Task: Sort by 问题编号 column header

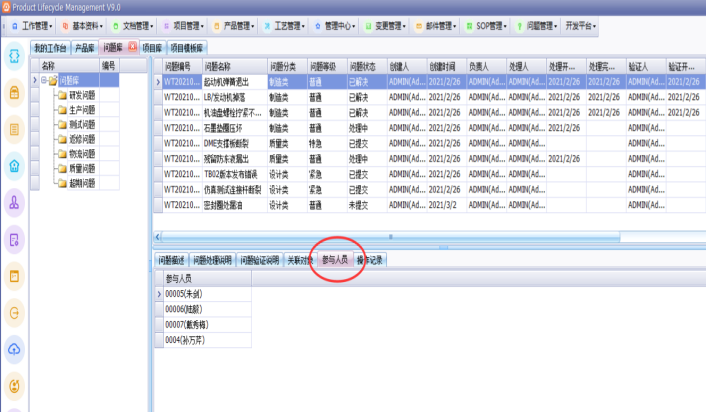Action: coord(182,67)
